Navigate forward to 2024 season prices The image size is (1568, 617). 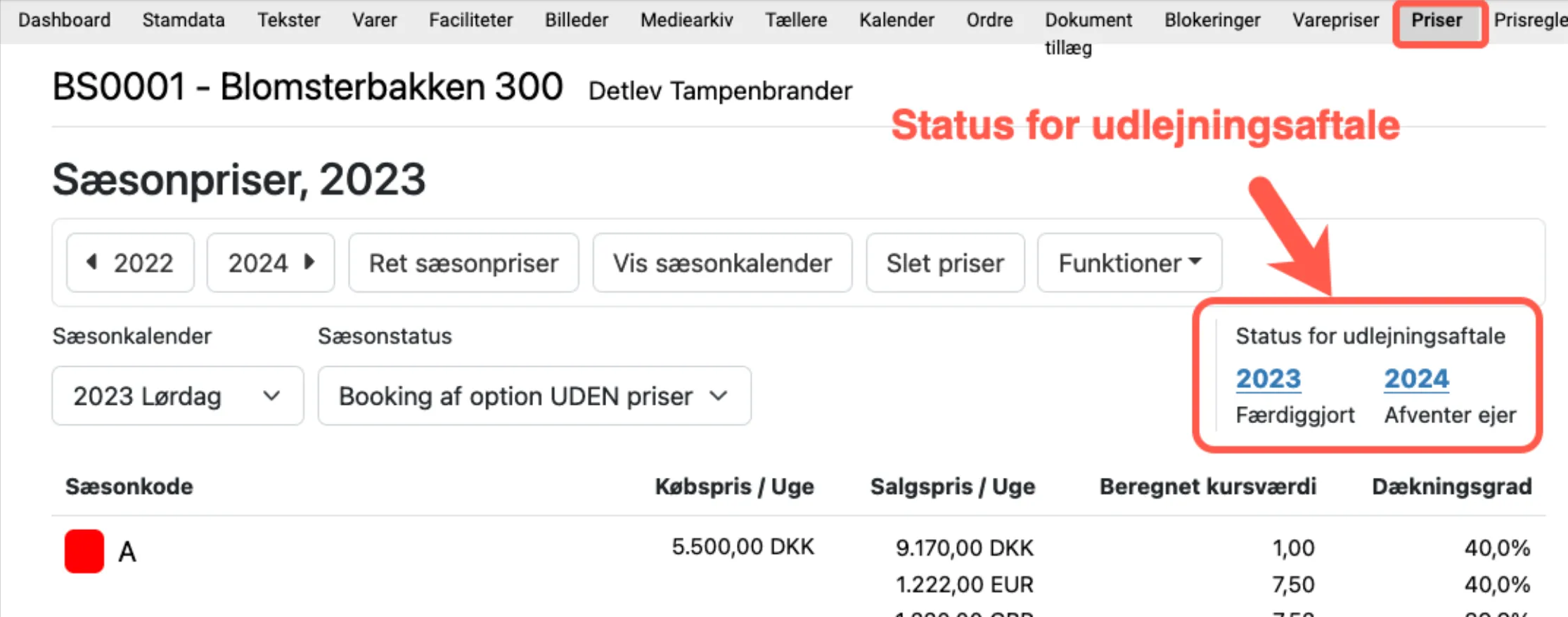point(270,262)
